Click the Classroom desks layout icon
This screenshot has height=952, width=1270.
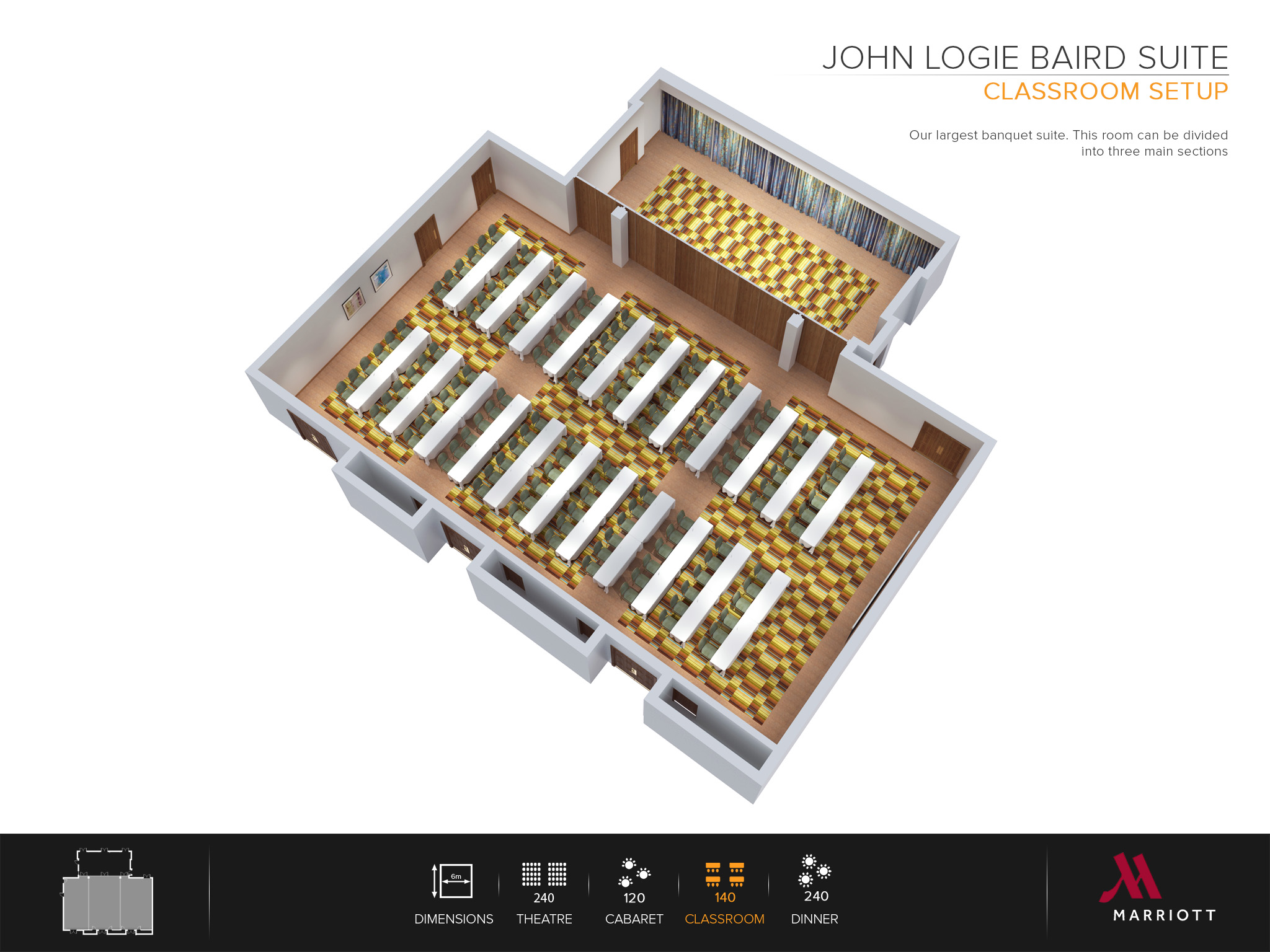724,876
